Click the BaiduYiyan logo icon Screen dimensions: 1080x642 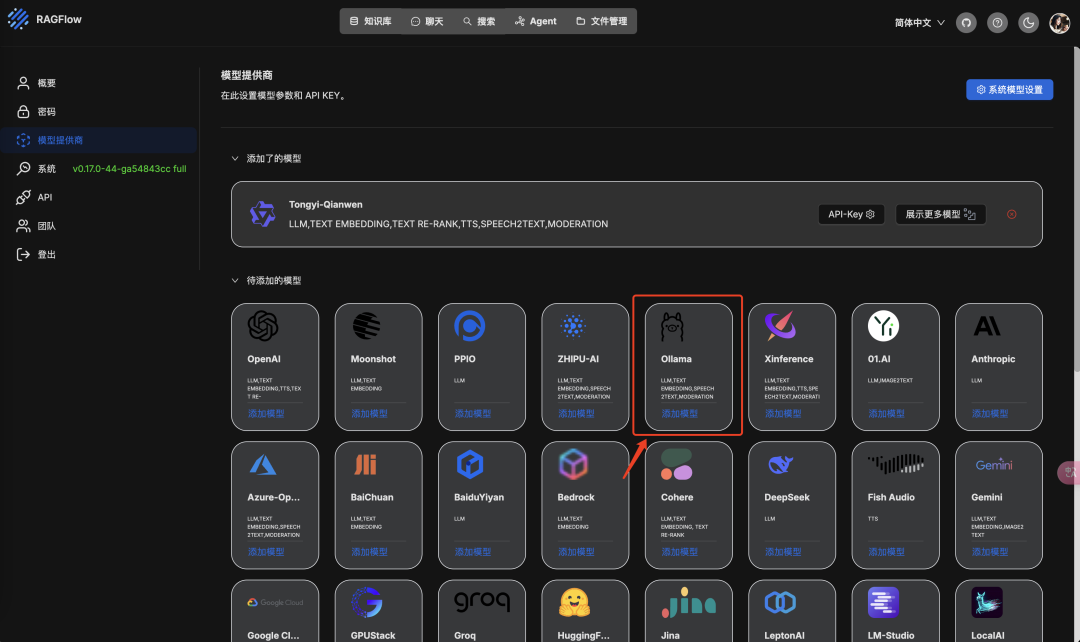point(470,464)
